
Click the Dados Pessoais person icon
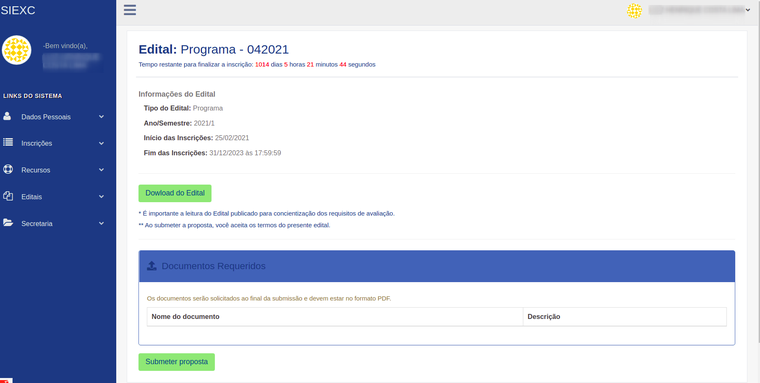(7, 116)
